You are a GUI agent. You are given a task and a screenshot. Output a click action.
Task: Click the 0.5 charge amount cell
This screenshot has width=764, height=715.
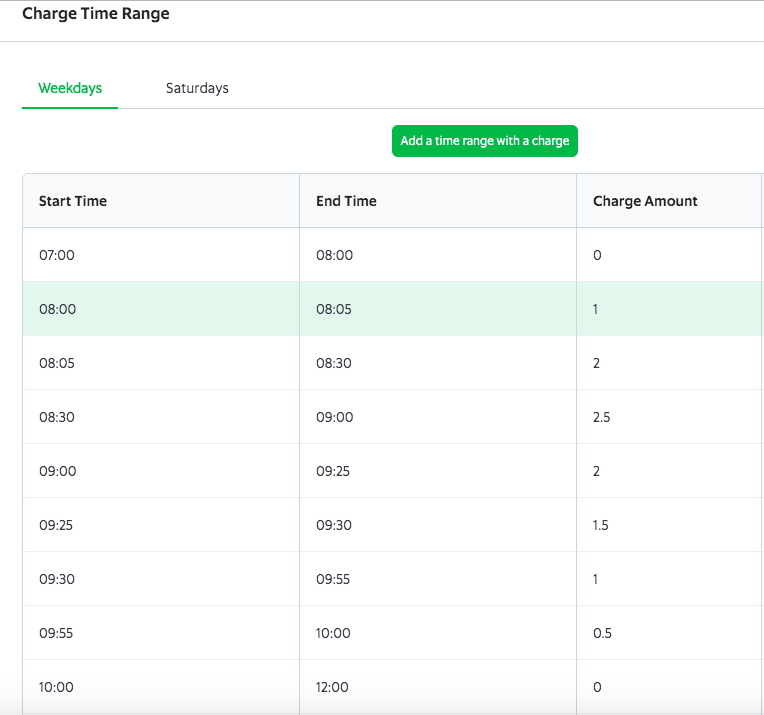pyautogui.click(x=602, y=633)
